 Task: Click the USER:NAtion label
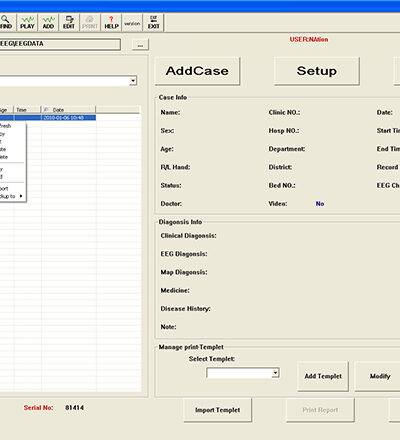[309, 39]
